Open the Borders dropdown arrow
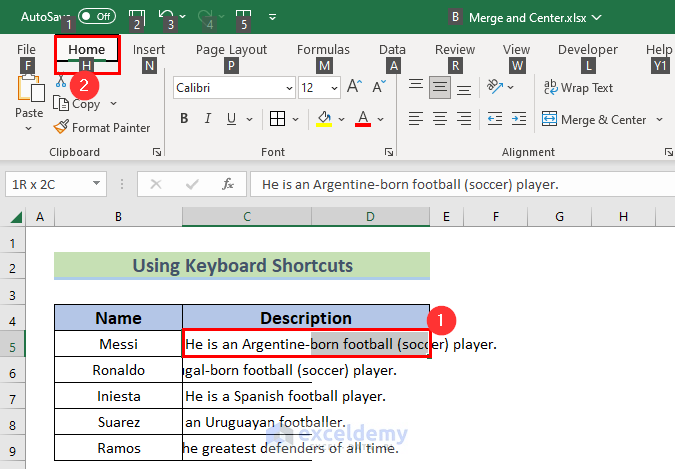The height and width of the screenshot is (469, 675). pyautogui.click(x=295, y=119)
